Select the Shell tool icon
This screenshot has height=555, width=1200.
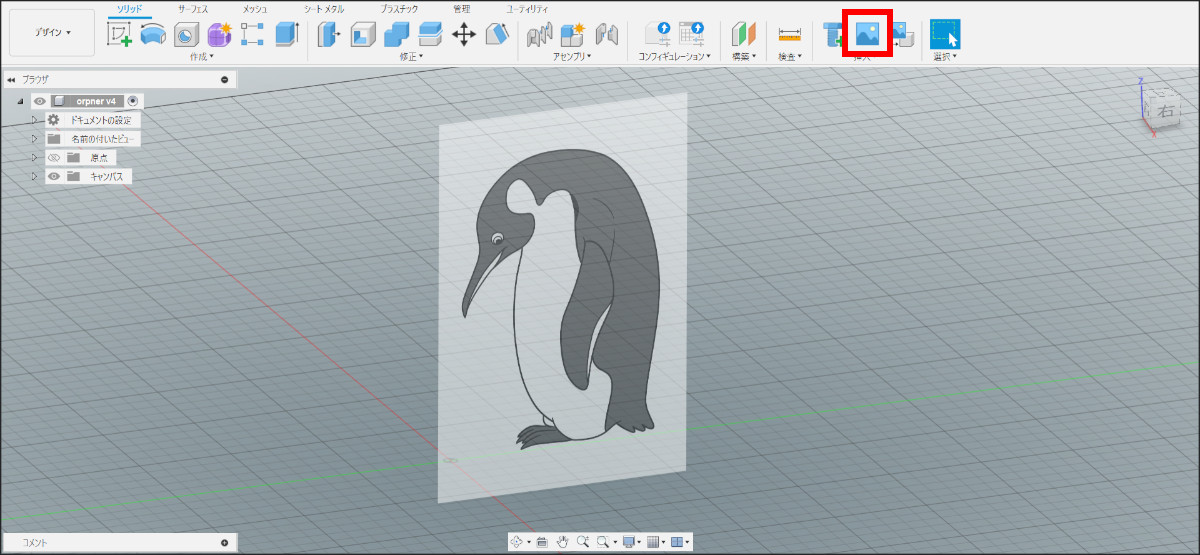(362, 34)
